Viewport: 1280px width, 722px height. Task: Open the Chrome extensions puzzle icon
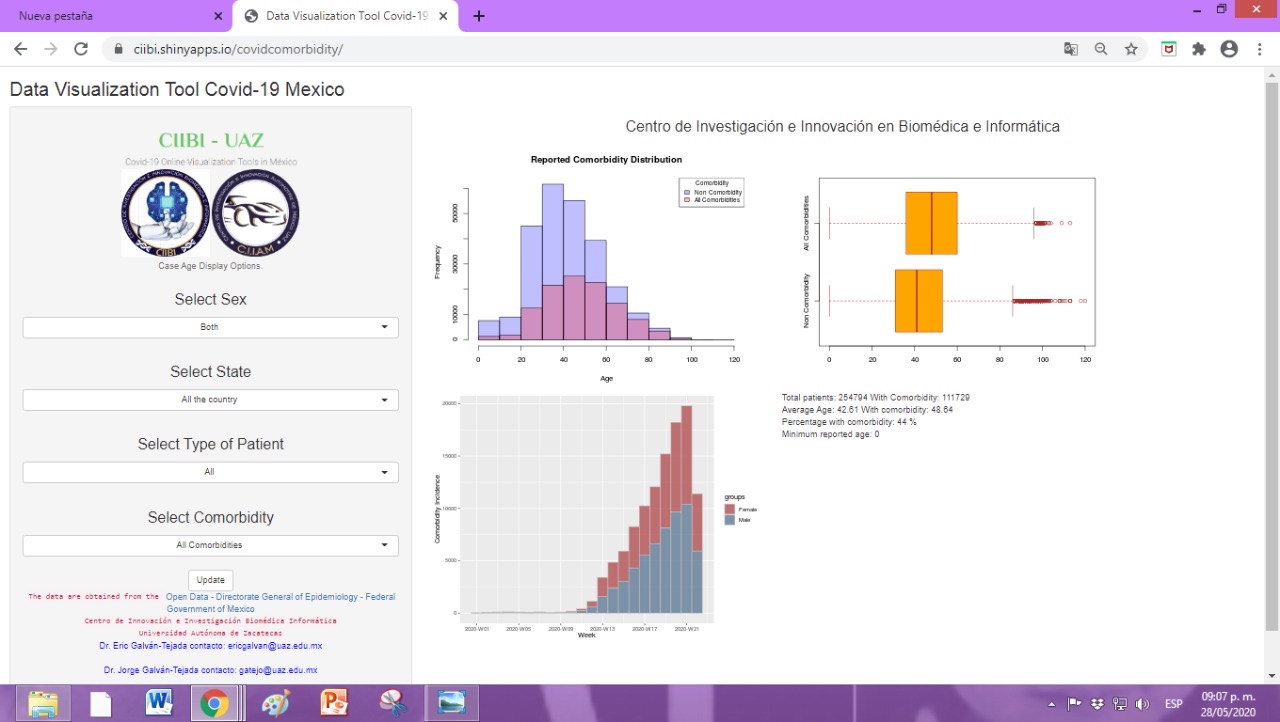click(x=1199, y=49)
